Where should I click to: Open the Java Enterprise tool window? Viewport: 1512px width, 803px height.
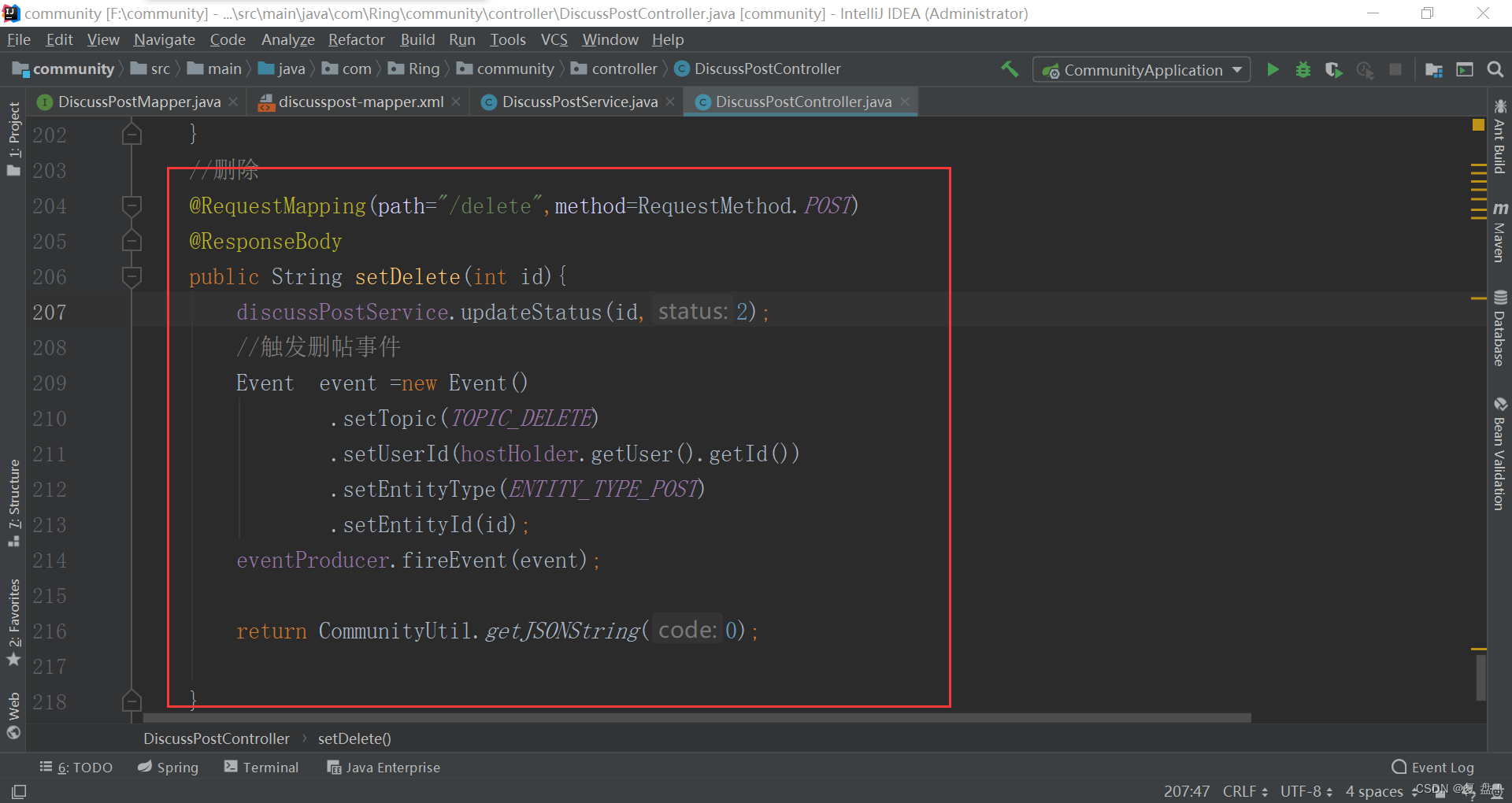tap(384, 768)
